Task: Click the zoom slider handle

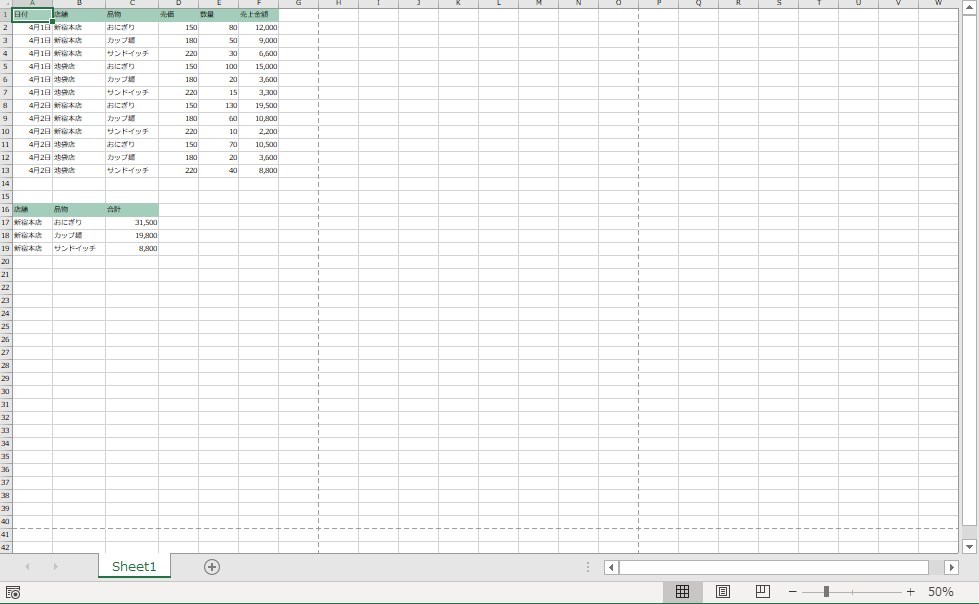Action: [826, 592]
